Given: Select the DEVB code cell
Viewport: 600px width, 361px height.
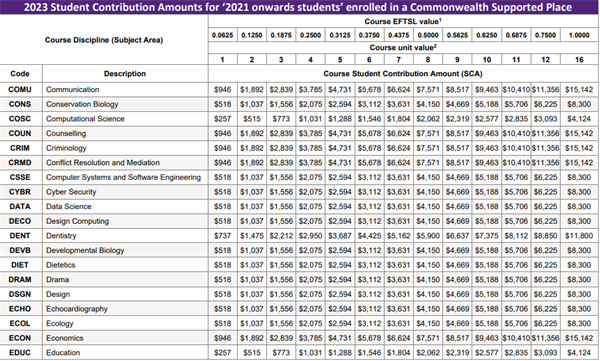Looking at the screenshot, I should [20, 250].
